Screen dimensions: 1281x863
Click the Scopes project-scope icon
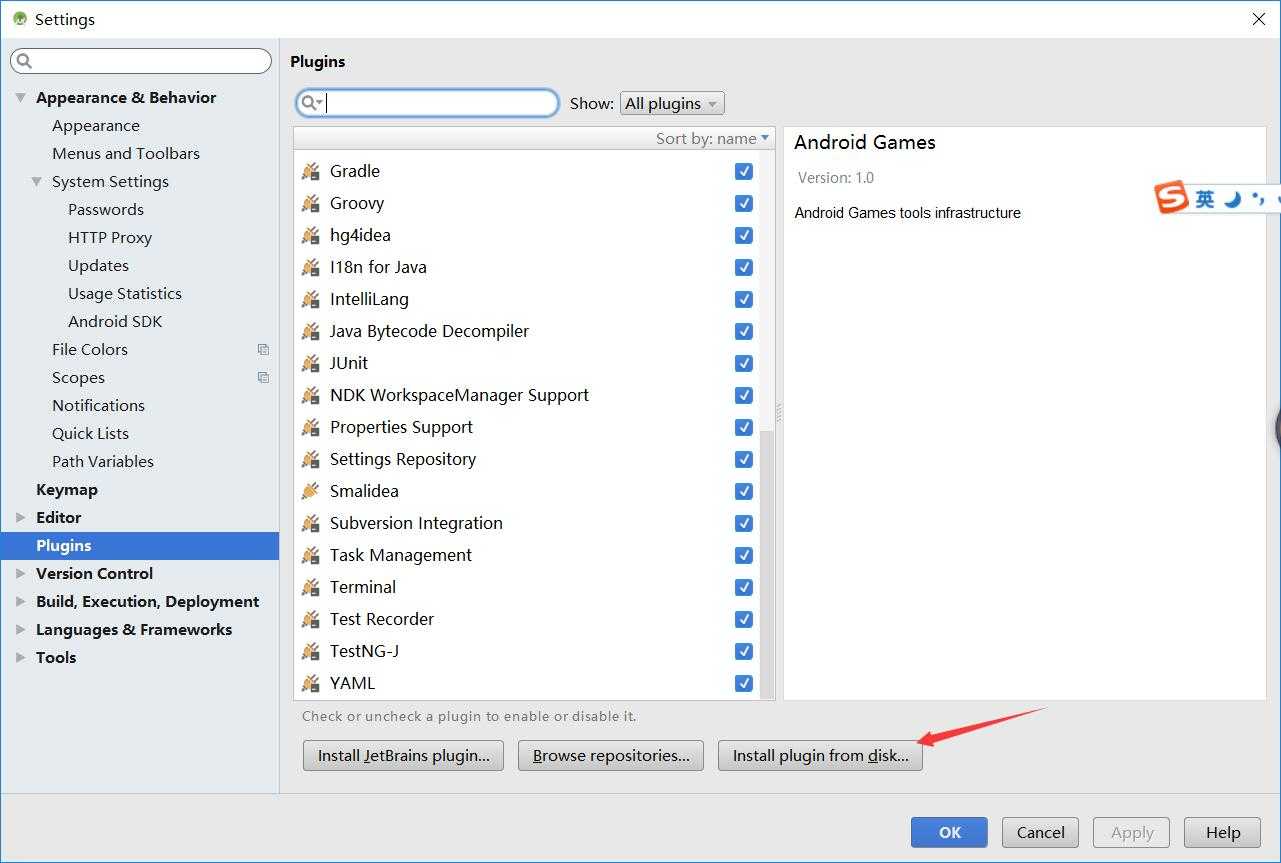[x=263, y=377]
